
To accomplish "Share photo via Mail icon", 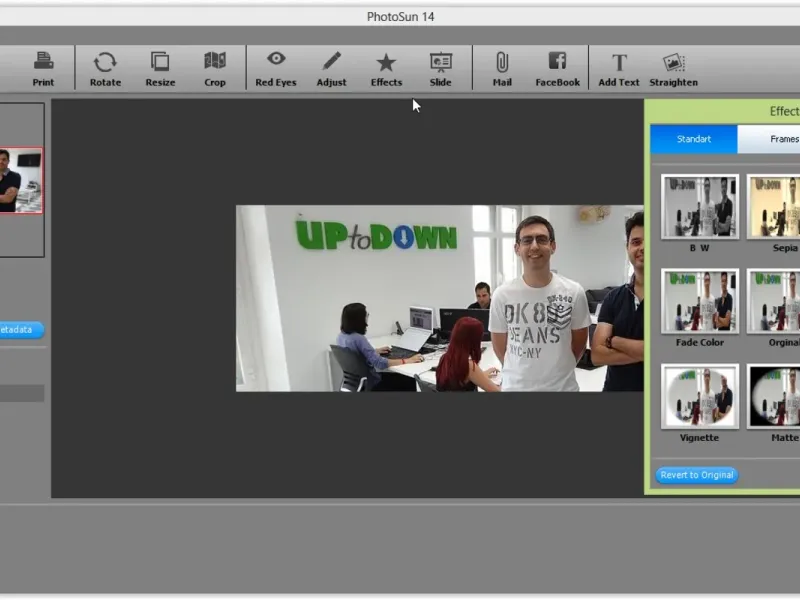I will click(502, 67).
